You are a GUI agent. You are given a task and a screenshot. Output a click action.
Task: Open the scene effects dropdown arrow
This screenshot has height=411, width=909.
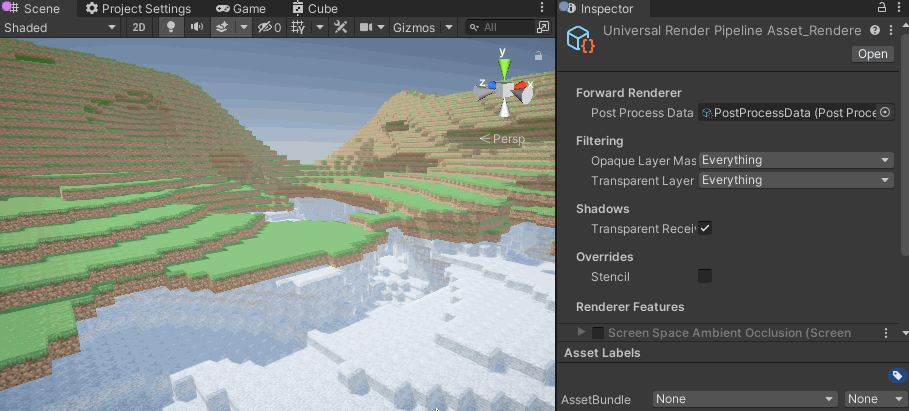pos(245,27)
